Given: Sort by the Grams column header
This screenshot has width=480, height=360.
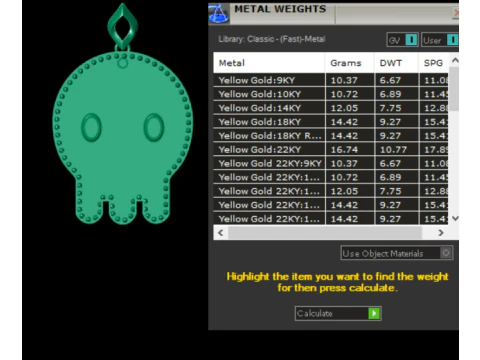Looking at the screenshot, I should click(x=350, y=63).
